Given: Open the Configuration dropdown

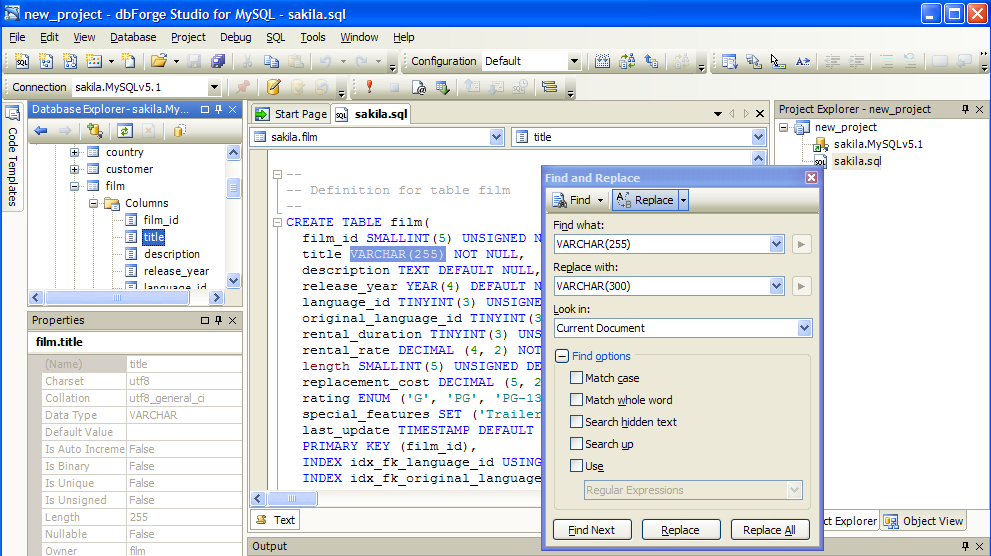Looking at the screenshot, I should click(x=574, y=61).
